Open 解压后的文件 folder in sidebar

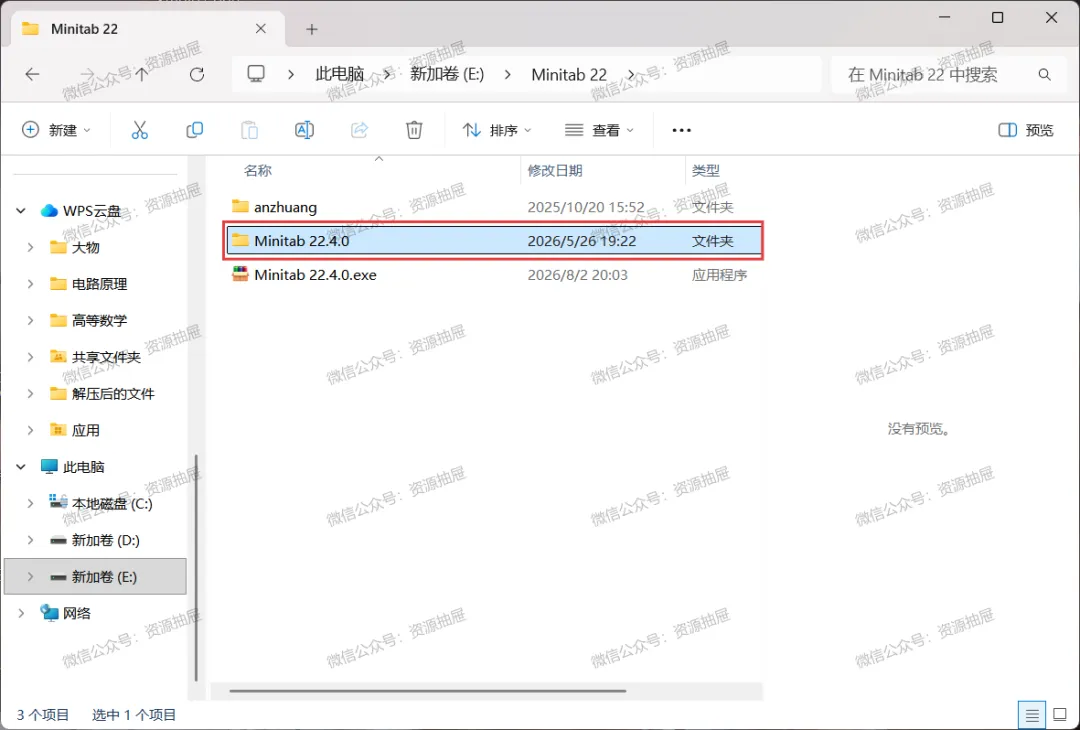pos(113,393)
